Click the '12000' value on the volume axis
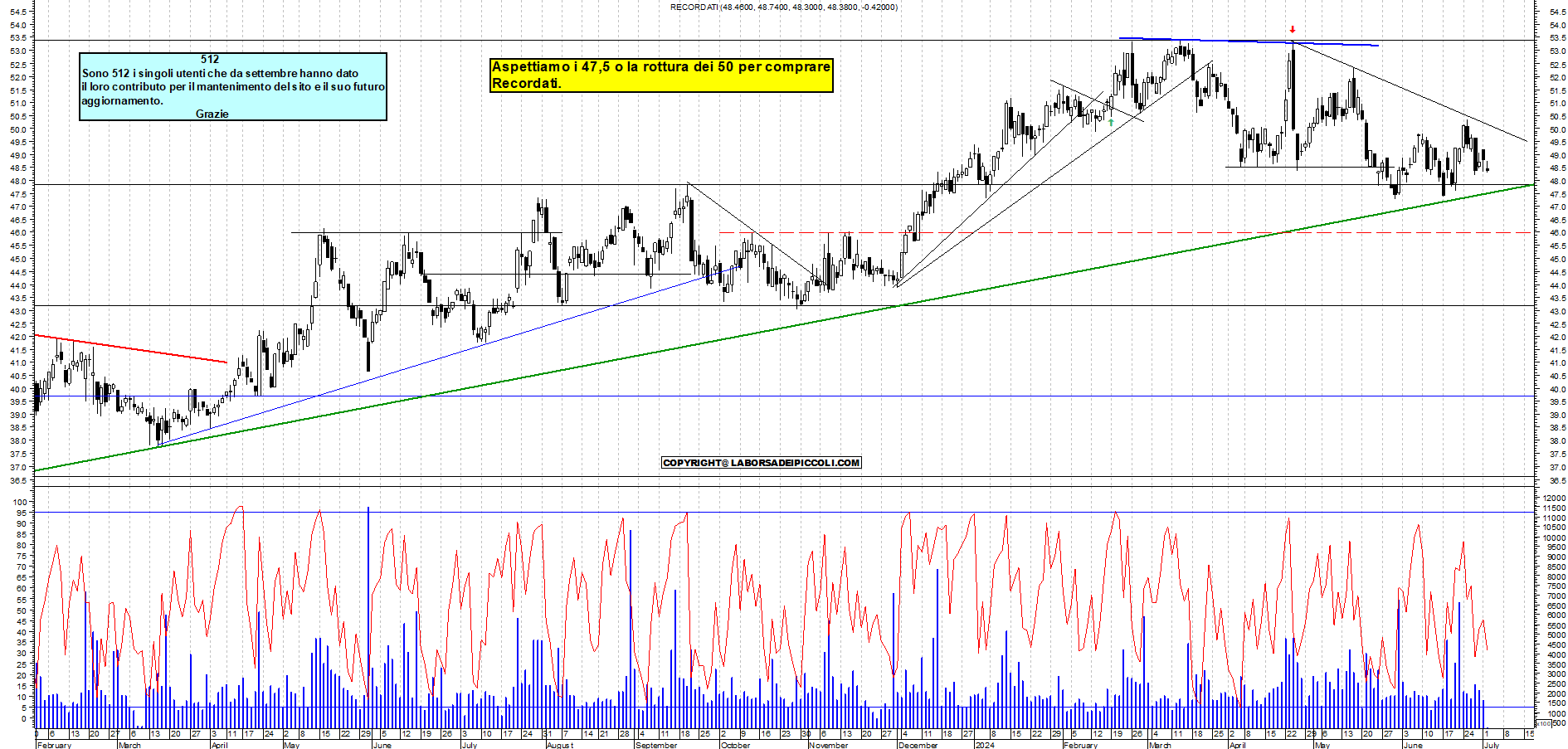1568x749 pixels. coord(1555,499)
